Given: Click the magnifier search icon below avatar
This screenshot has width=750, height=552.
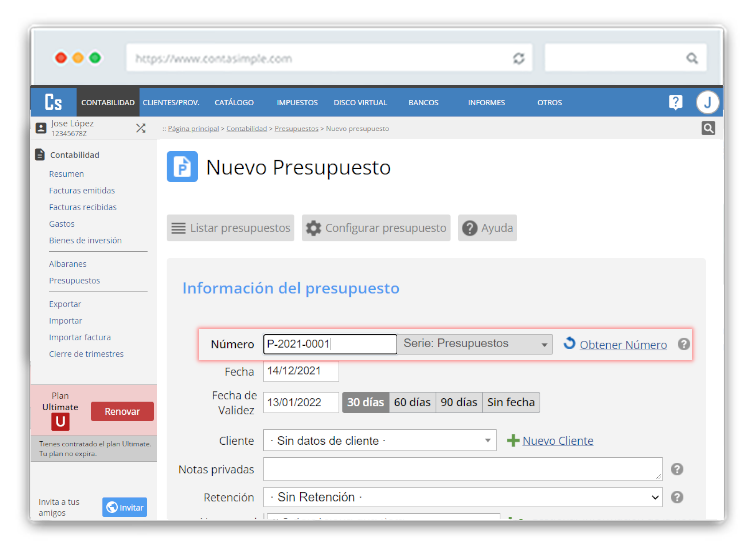Looking at the screenshot, I should tap(708, 128).
